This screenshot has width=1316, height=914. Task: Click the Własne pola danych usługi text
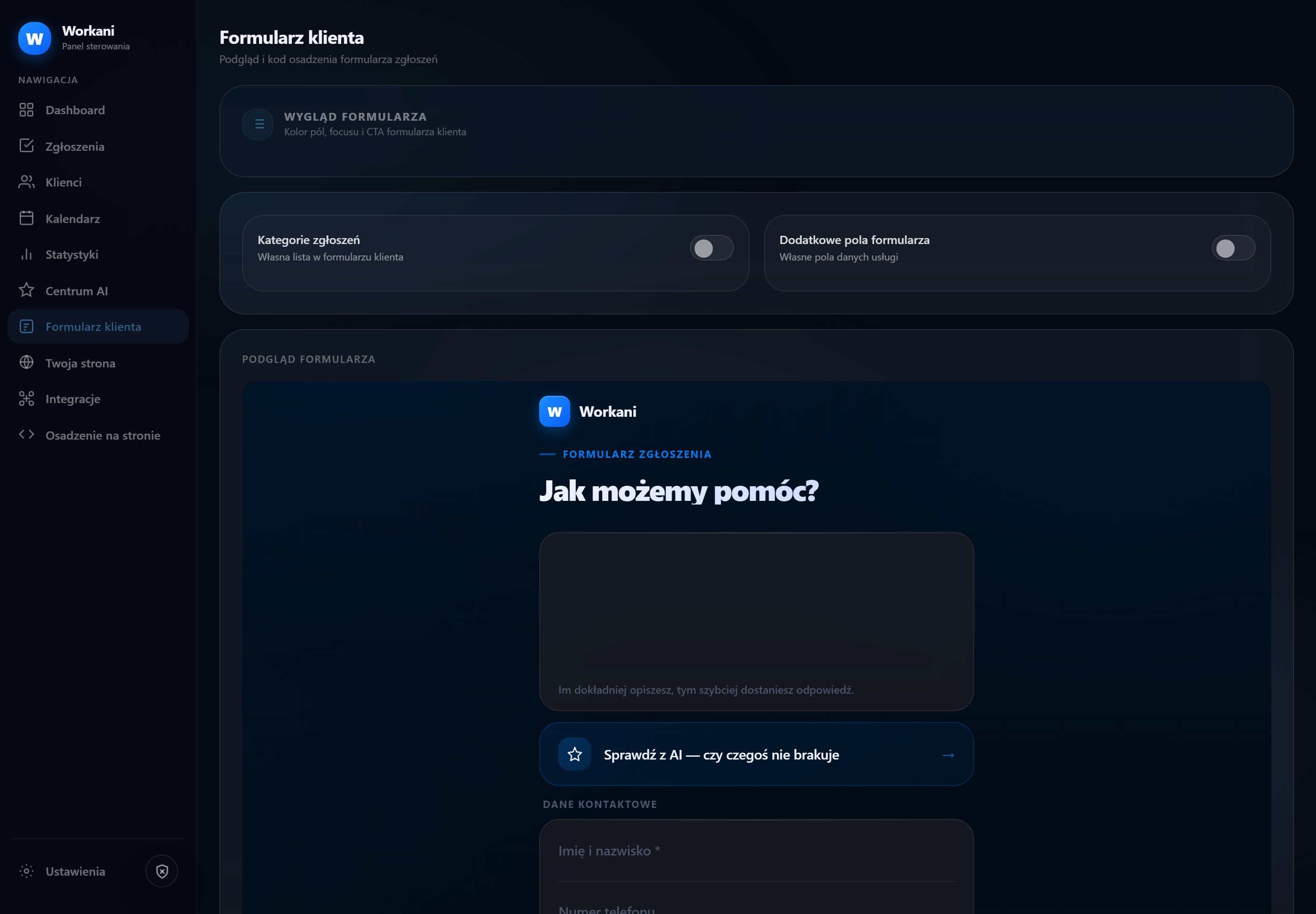pyautogui.click(x=838, y=257)
